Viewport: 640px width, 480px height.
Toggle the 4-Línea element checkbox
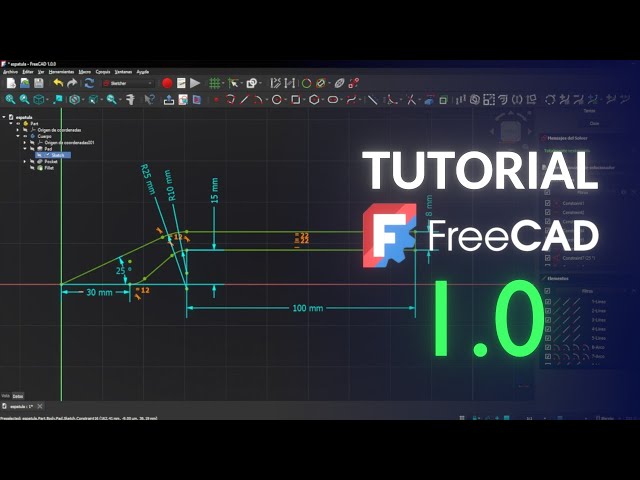tap(548, 329)
